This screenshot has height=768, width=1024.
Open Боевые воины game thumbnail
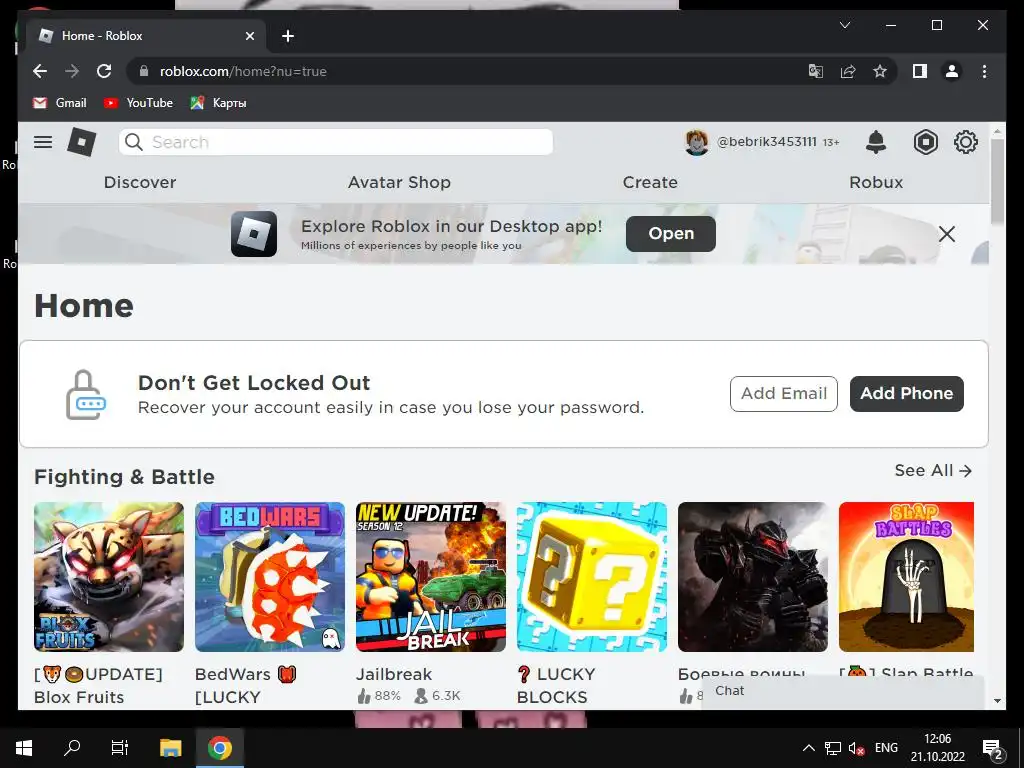[752, 577]
